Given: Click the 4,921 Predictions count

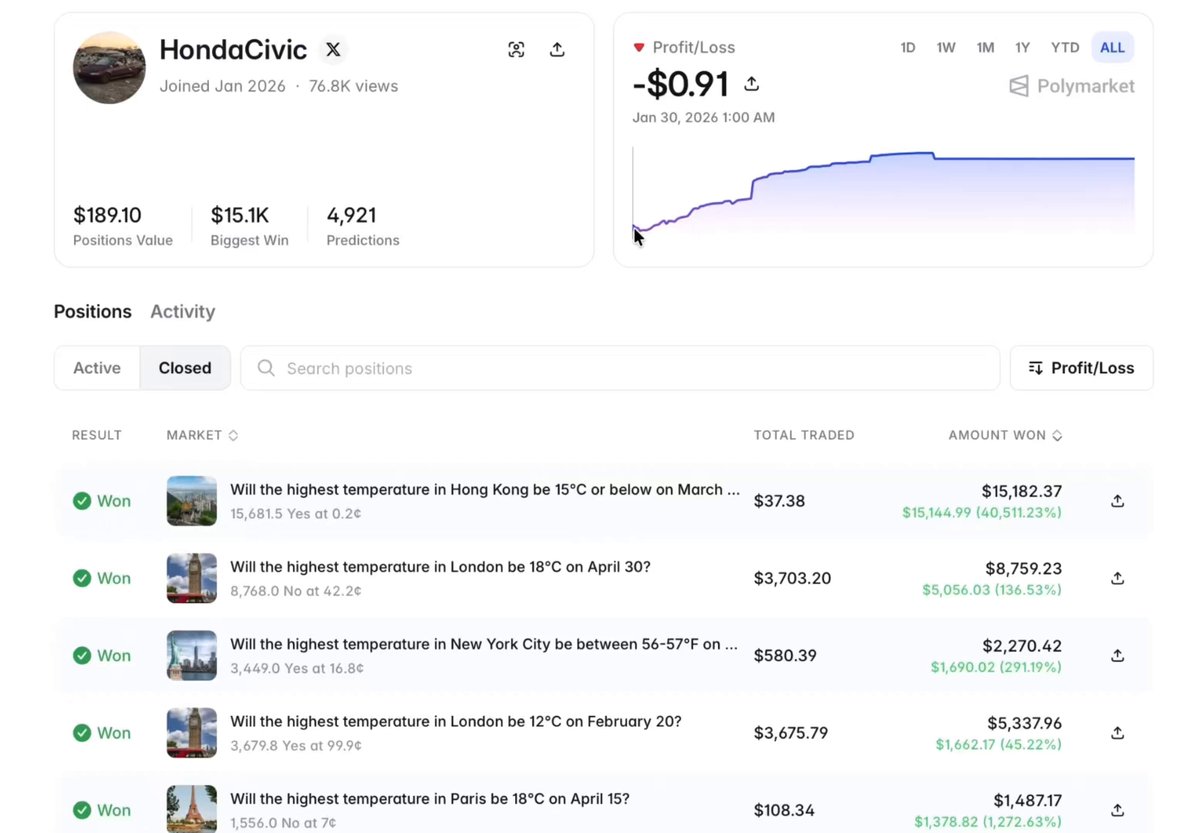Looking at the screenshot, I should point(351,215).
